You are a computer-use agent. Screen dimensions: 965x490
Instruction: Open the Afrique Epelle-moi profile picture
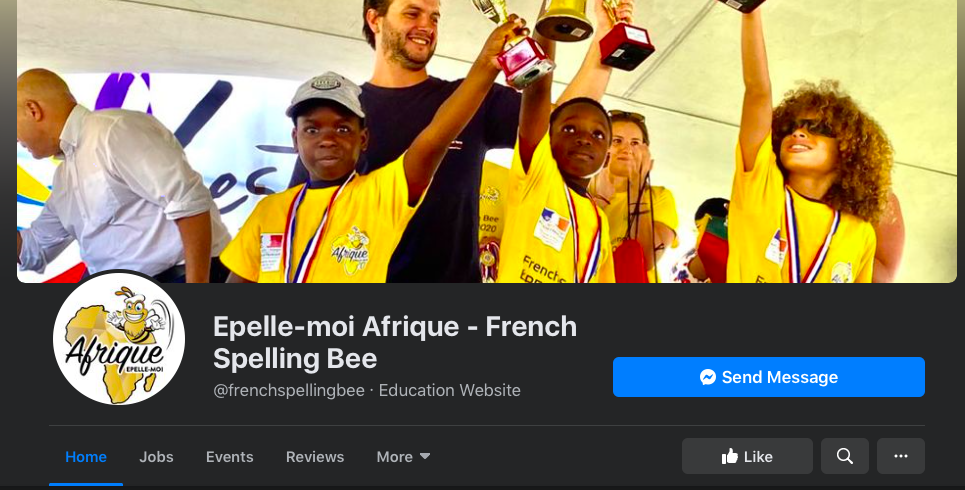[119, 339]
